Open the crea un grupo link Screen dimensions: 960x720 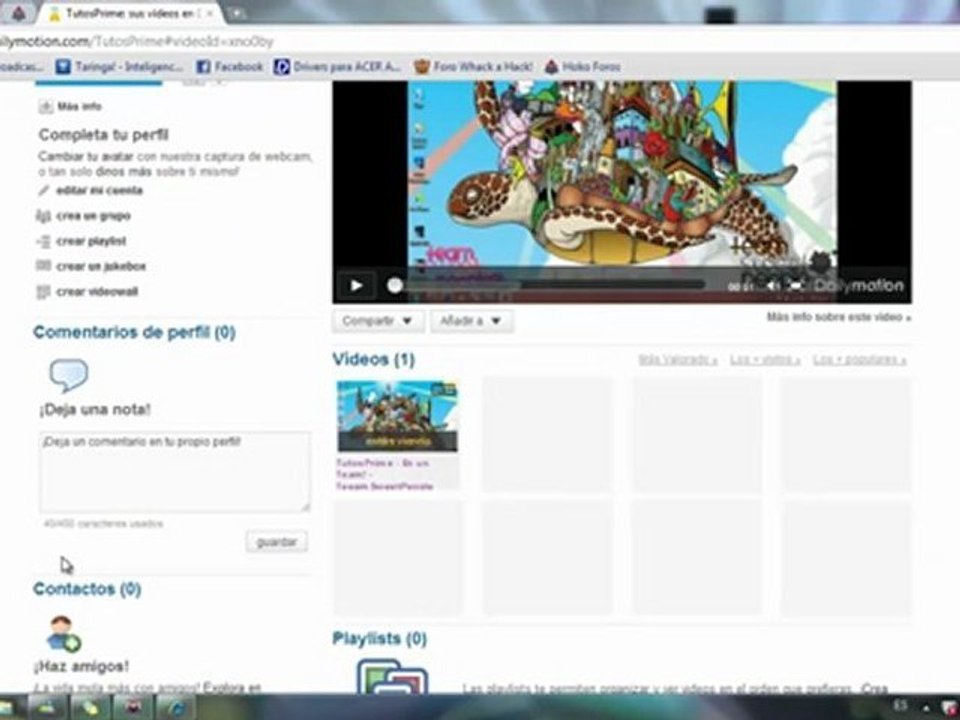93,216
